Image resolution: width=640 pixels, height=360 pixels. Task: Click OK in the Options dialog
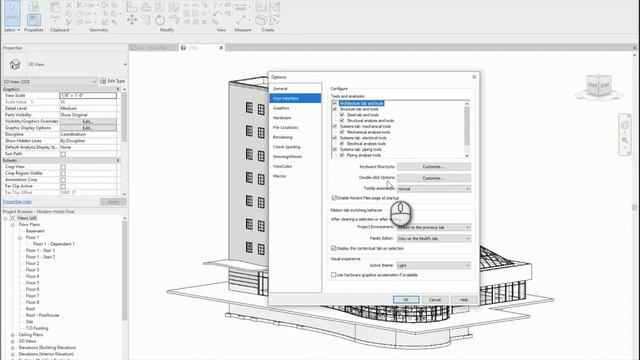tap(406, 300)
